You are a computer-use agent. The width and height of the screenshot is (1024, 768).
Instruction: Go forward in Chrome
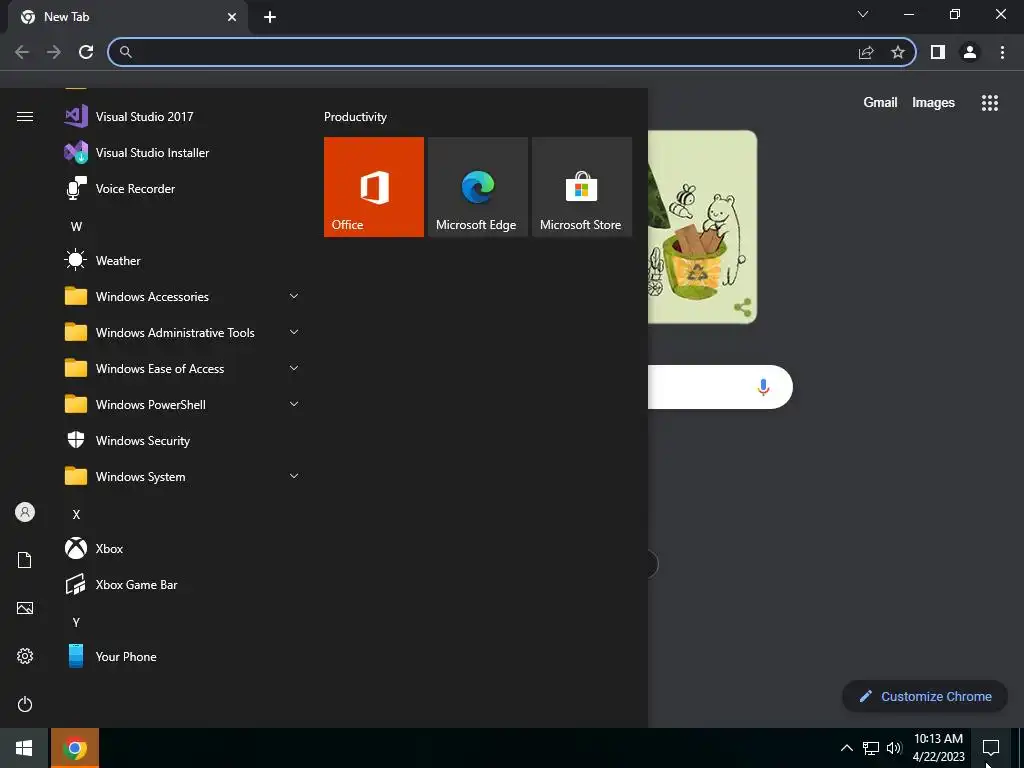[54, 52]
